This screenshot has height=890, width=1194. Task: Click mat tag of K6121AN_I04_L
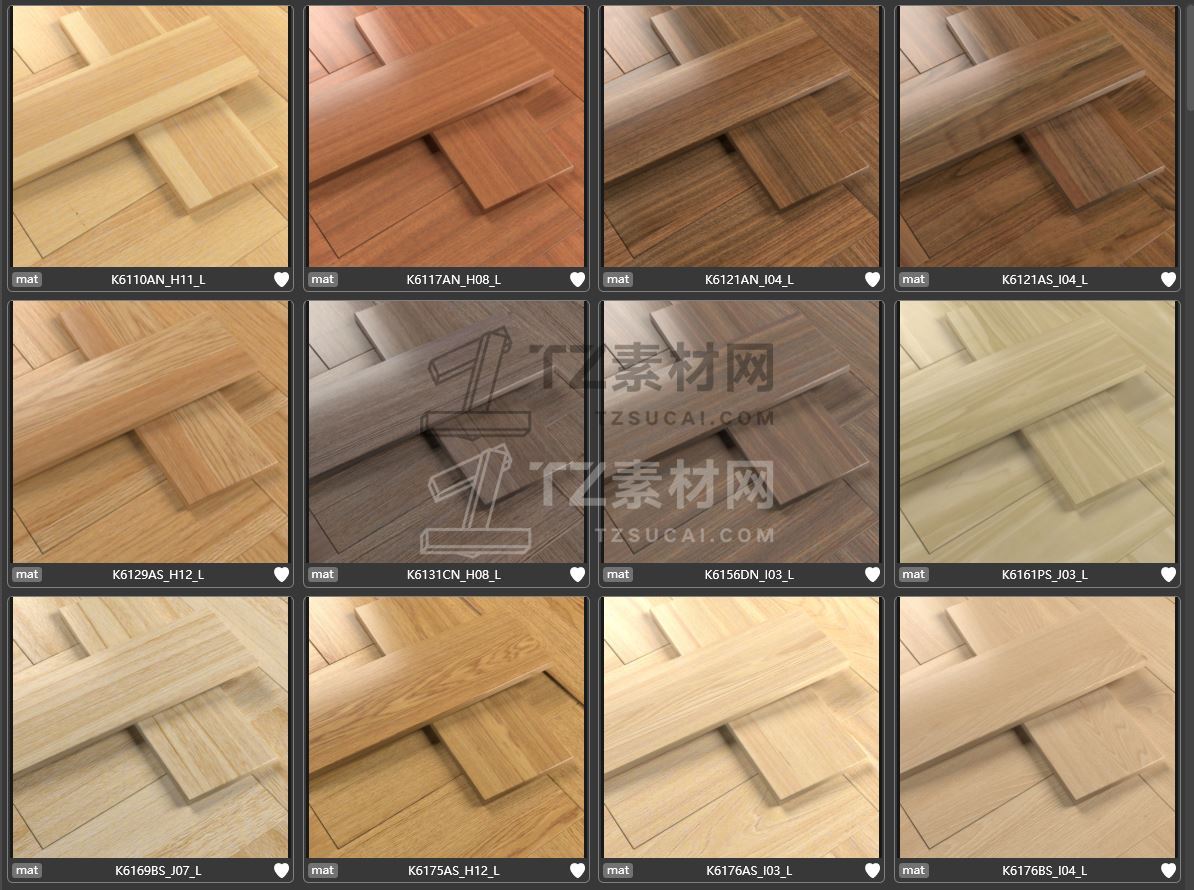[x=618, y=279]
